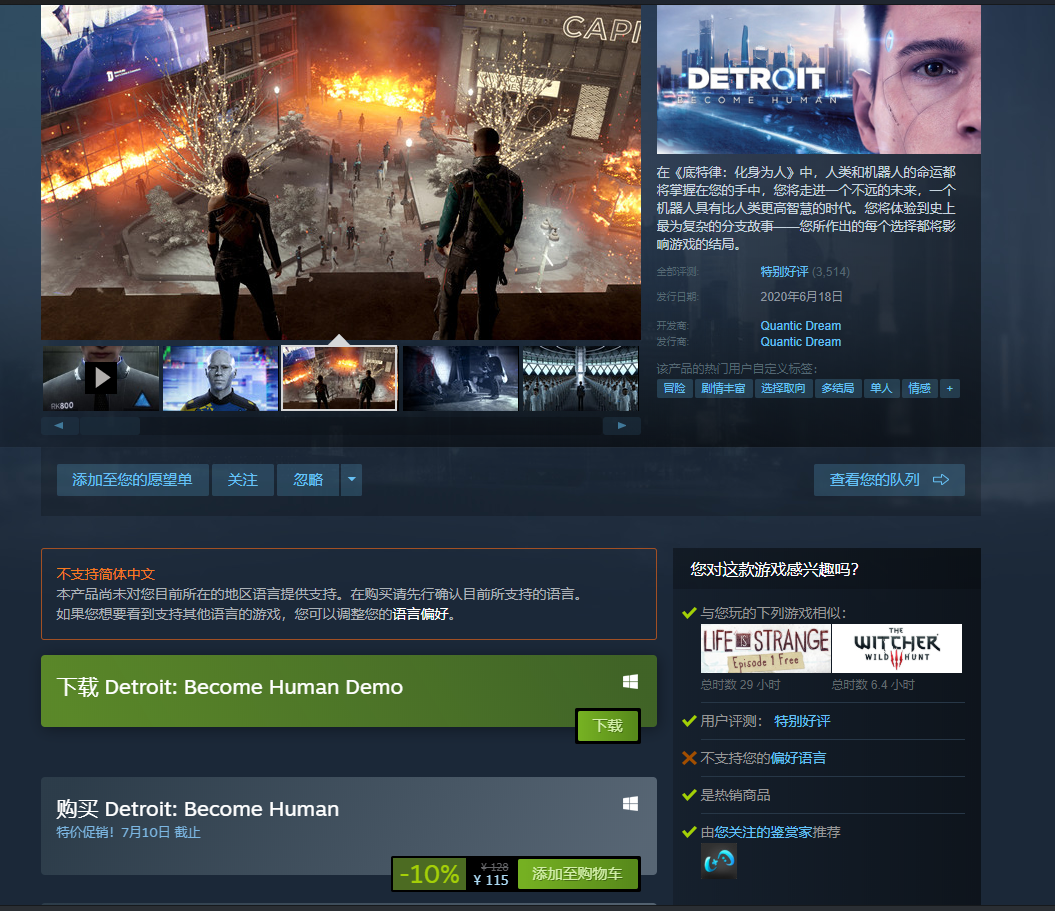Click the thumbnail strip scrollbar handle
Viewport: 1055px width, 911px height.
(x=110, y=425)
